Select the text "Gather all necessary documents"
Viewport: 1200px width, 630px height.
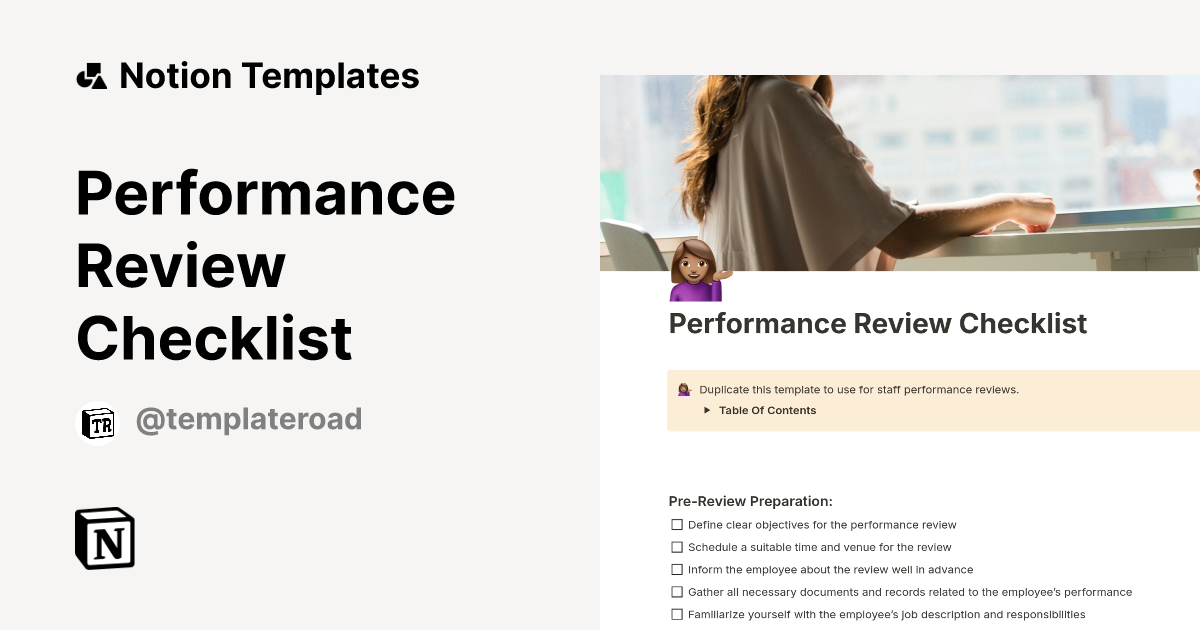point(788,591)
